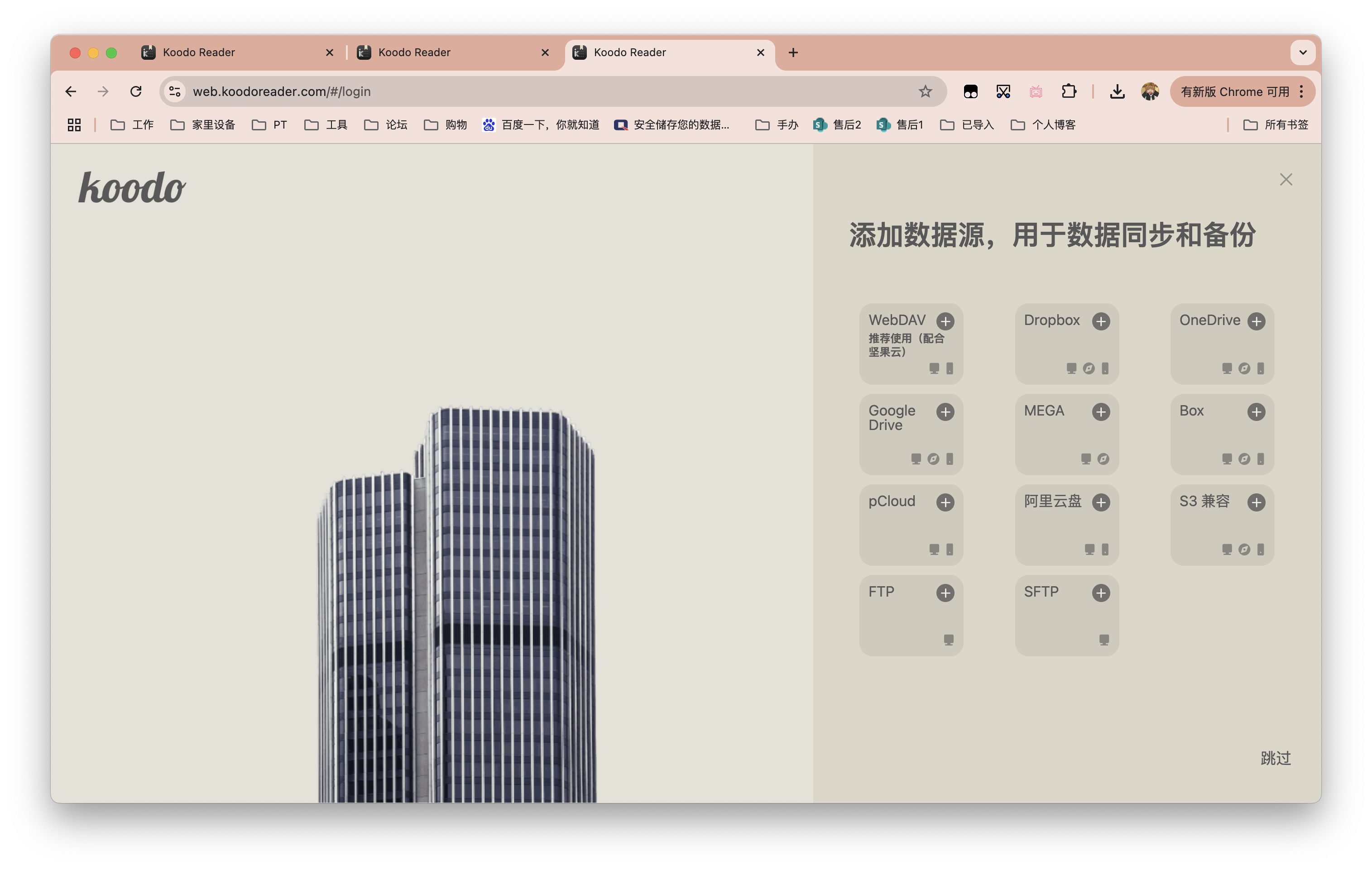Open the 个人博客 bookmark folder

pyautogui.click(x=1043, y=125)
